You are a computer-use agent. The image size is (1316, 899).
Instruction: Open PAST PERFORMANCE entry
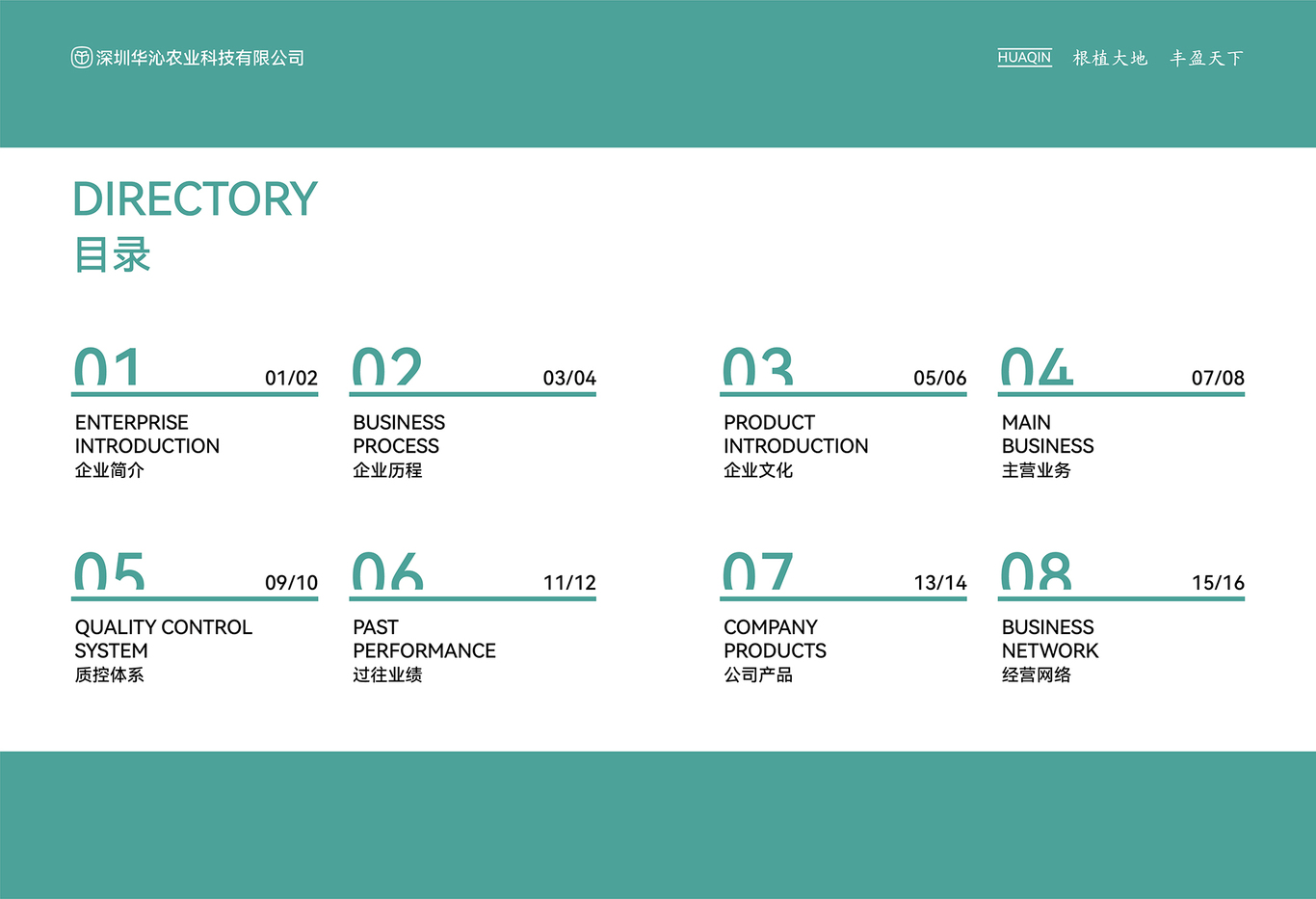click(x=424, y=639)
